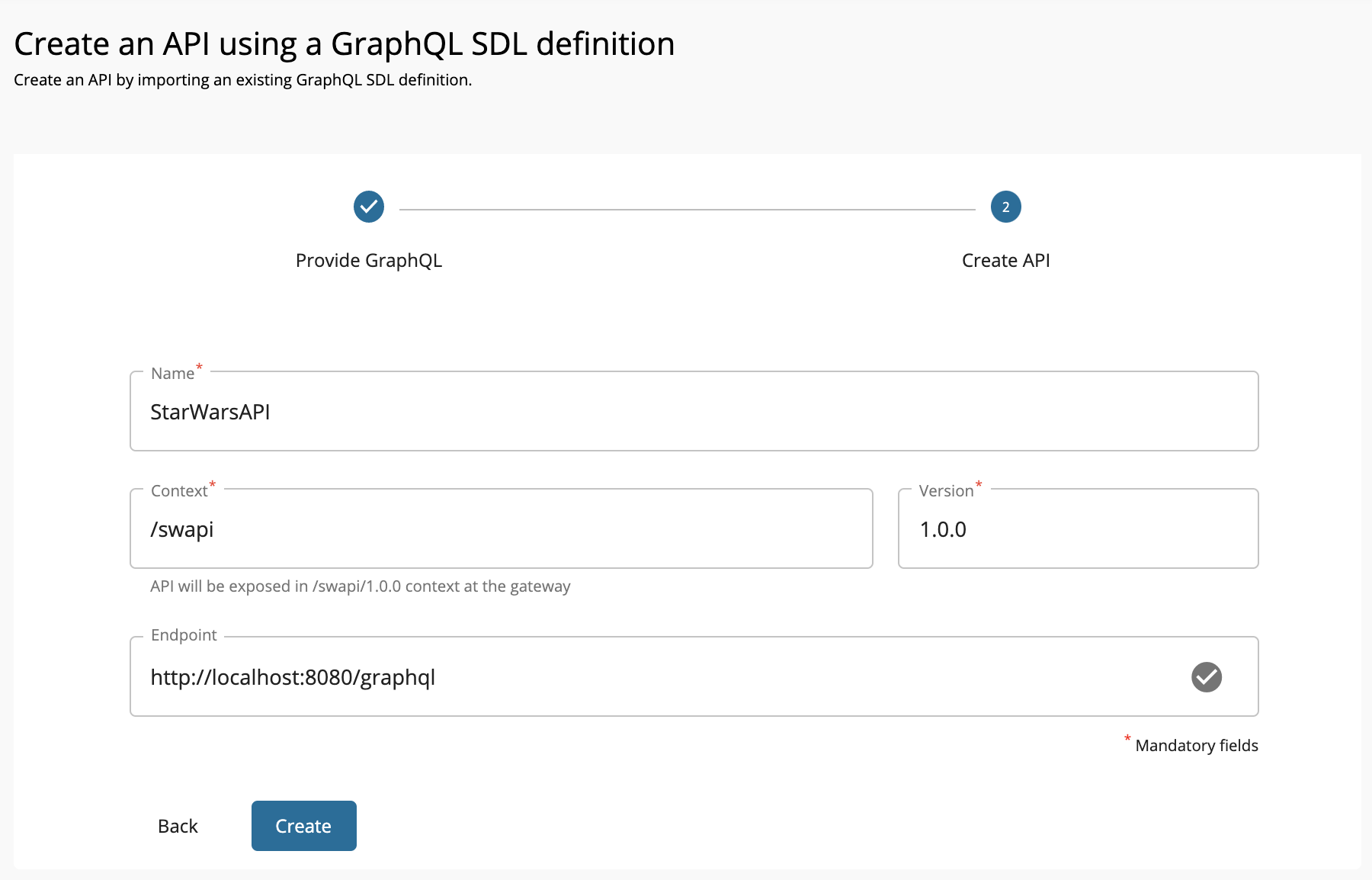
Task: Click the Context field label
Action: (x=179, y=491)
